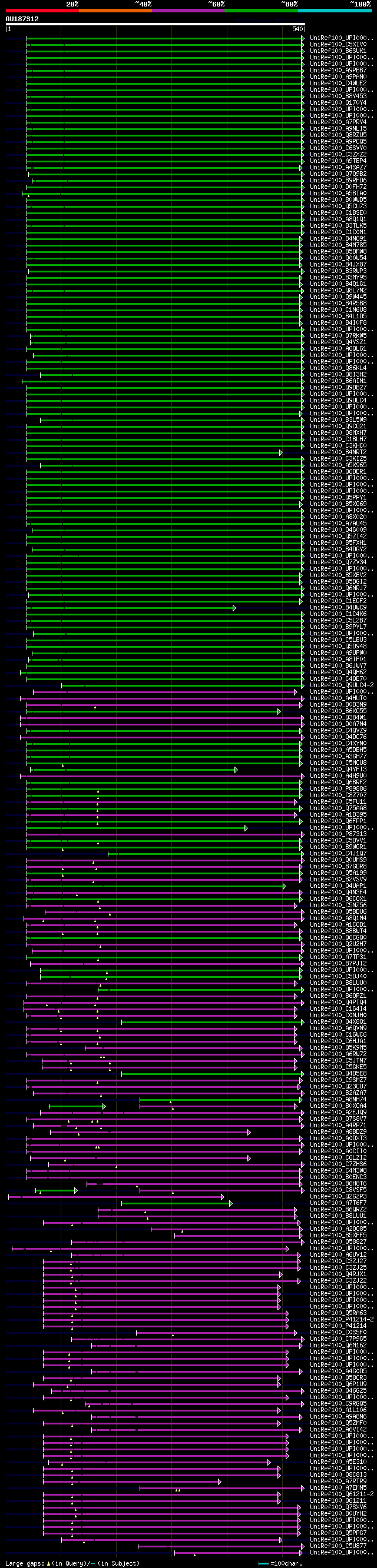Select the UniRef100_C1N6U8 label
Screen dimensions: 377x1568
tap(338, 310)
